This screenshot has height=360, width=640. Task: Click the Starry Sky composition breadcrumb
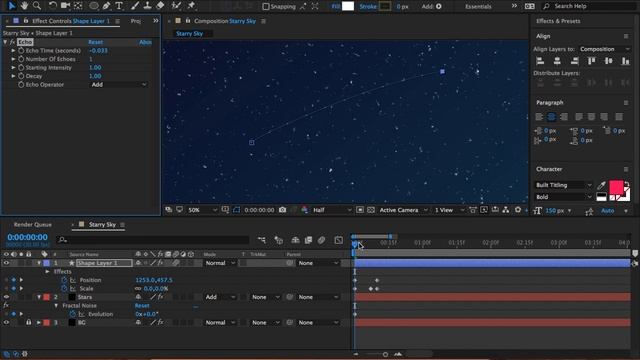189,33
